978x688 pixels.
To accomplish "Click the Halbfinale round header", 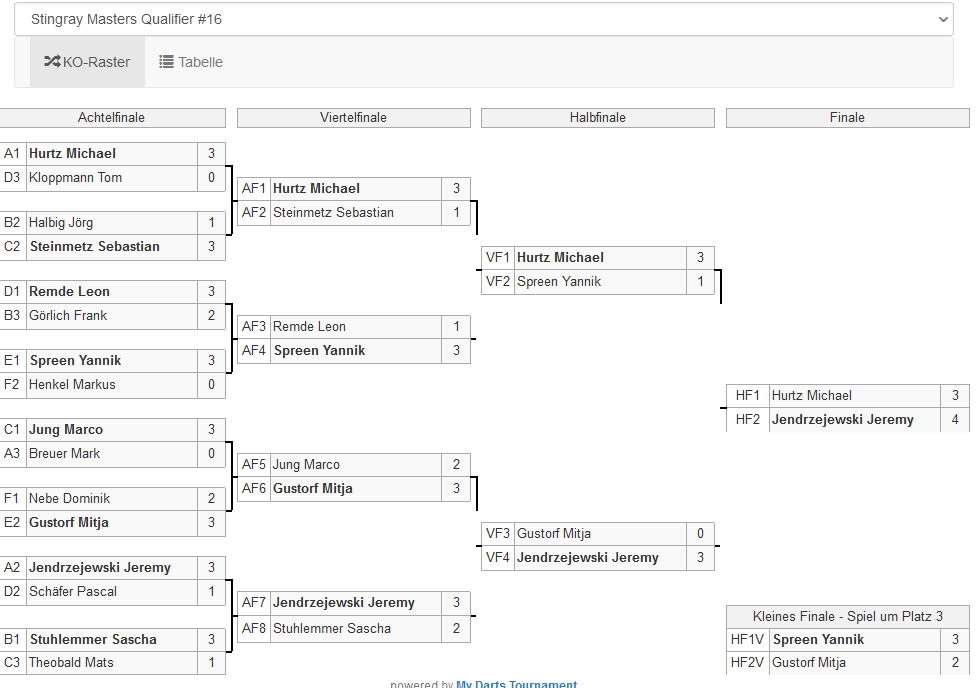I will [597, 118].
